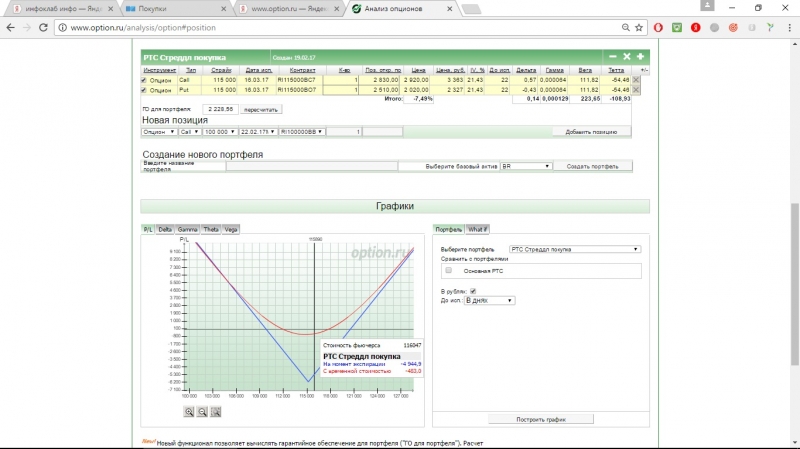Image resolution: width=800 pixels, height=449 pixels.
Task: Click the red Opera-style extension icon
Action: pyautogui.click(x=658, y=28)
